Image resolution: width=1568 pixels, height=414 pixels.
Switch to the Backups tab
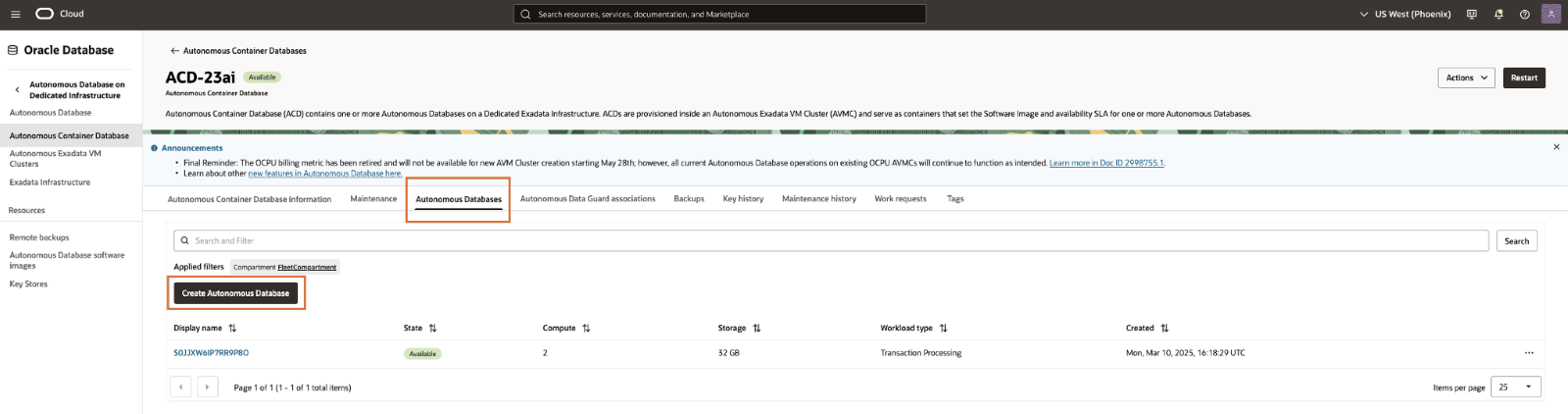pyautogui.click(x=689, y=199)
